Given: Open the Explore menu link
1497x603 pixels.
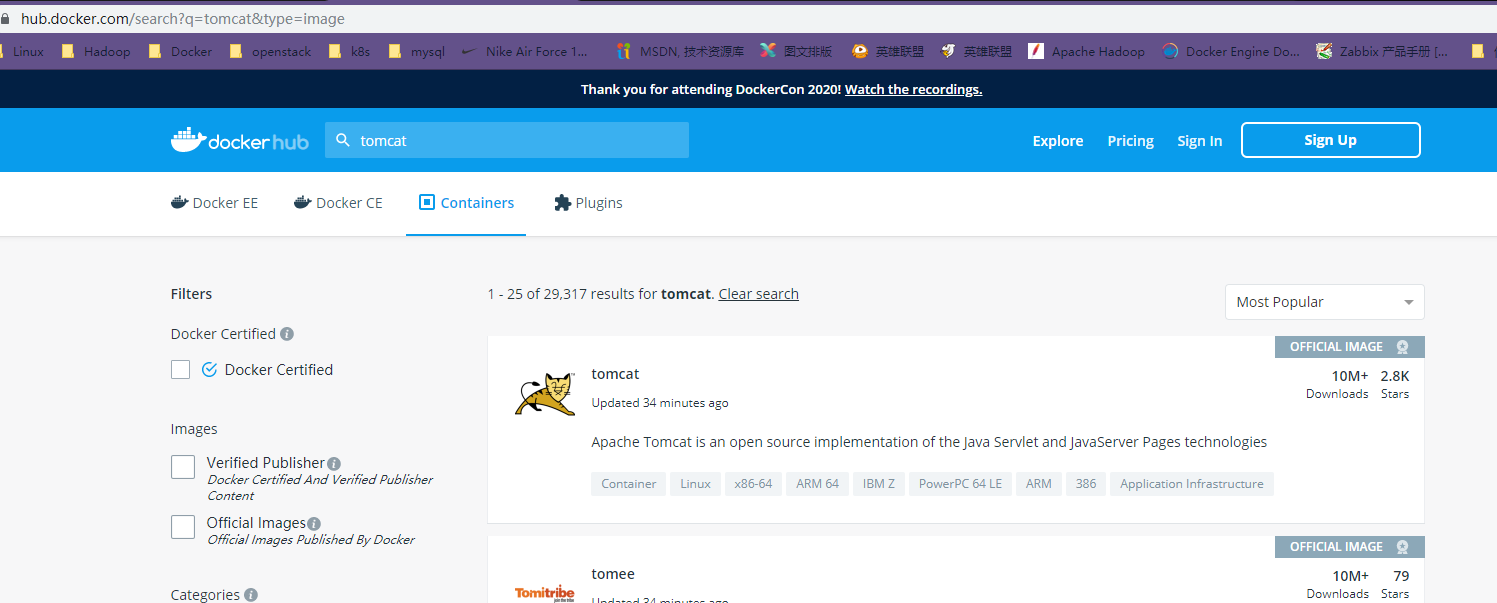Looking at the screenshot, I should (1058, 141).
